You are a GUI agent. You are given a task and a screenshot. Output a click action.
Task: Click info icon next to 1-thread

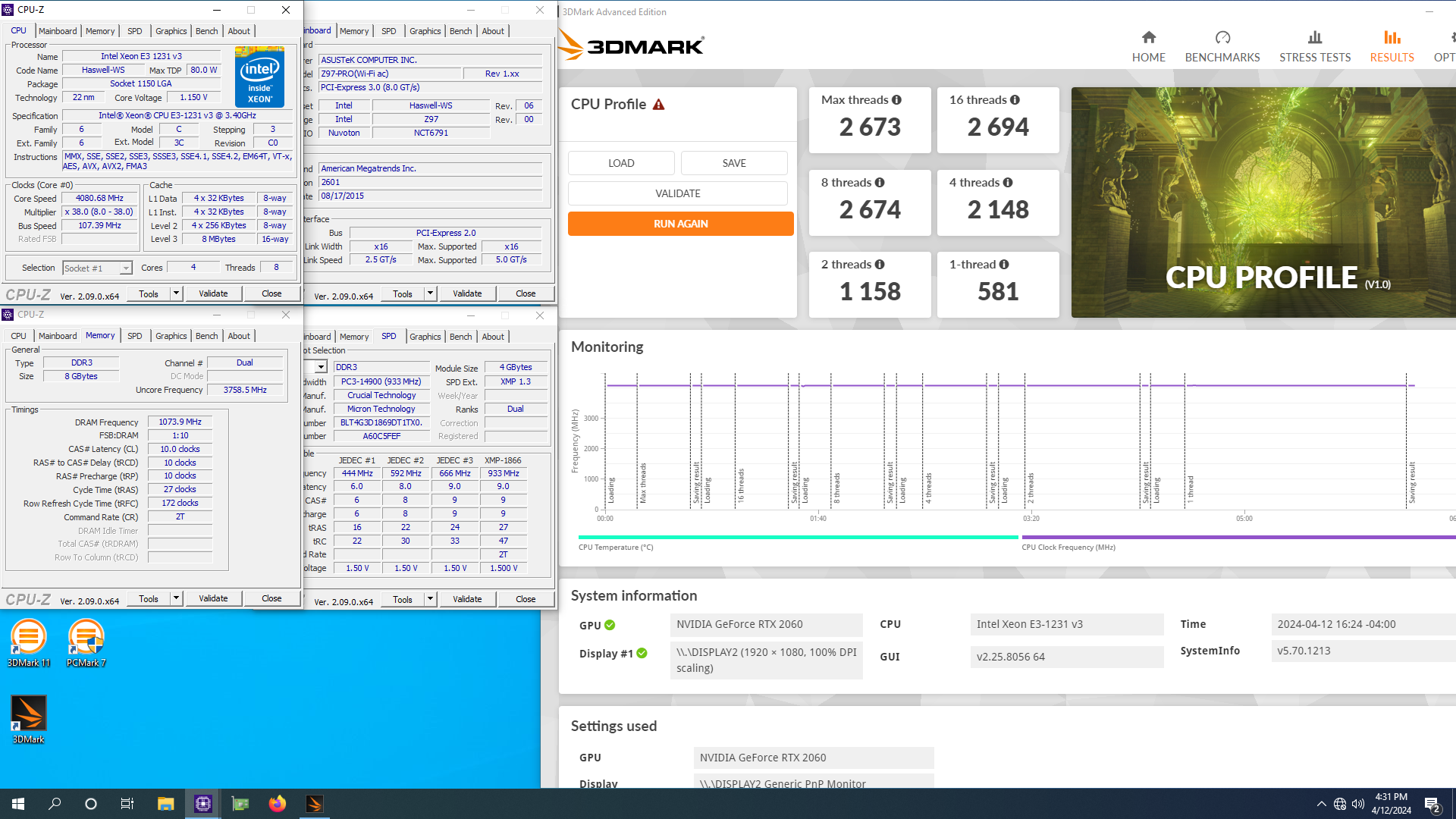click(1004, 265)
